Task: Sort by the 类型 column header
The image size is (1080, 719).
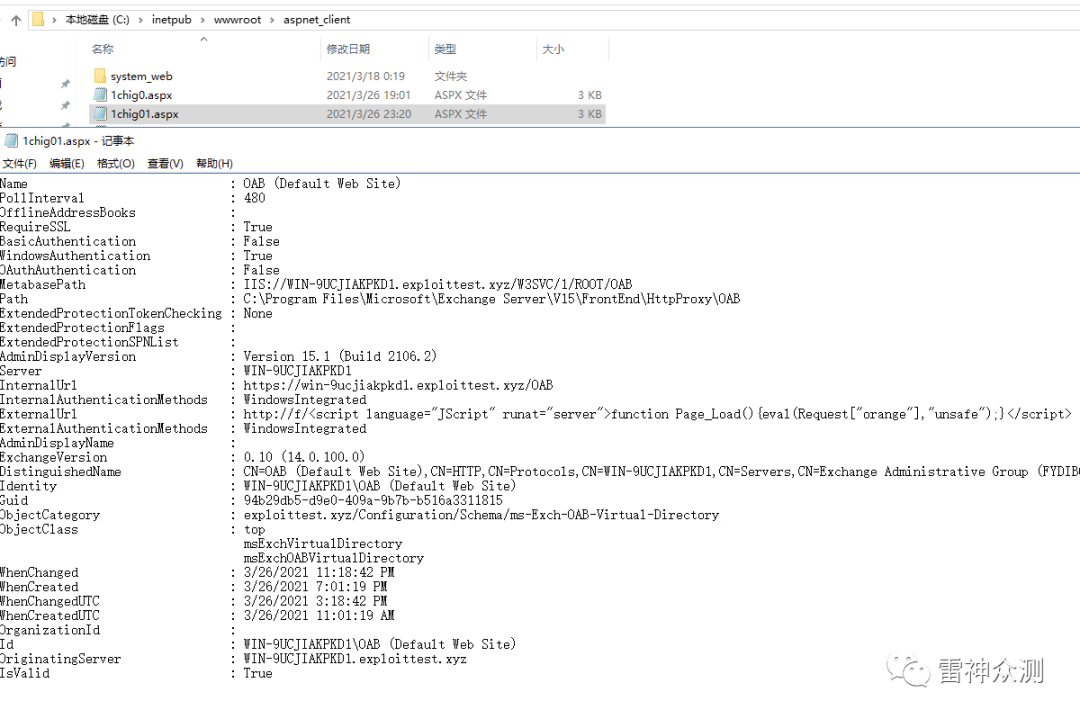Action: coord(445,49)
